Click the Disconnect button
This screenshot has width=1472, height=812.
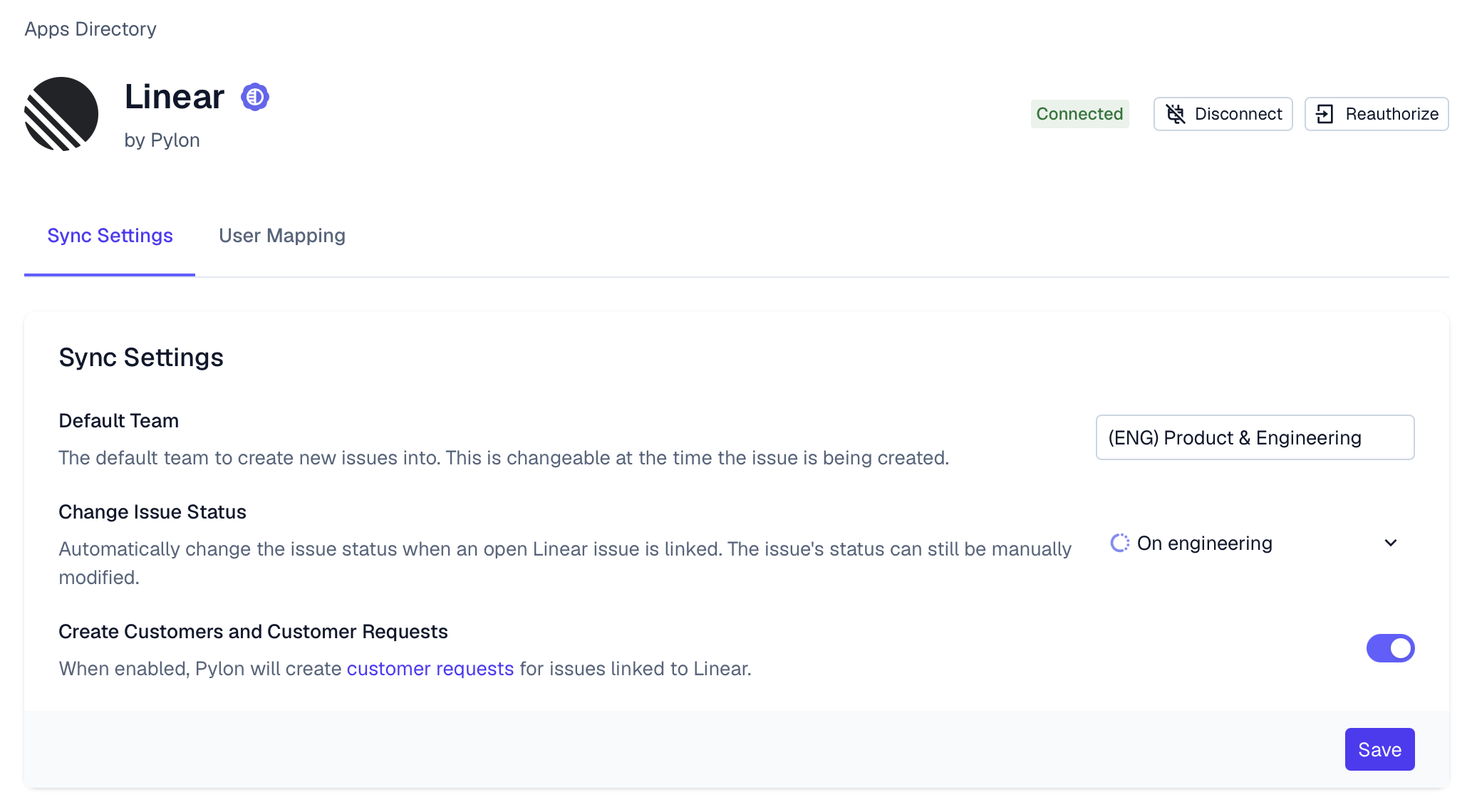tap(1223, 114)
